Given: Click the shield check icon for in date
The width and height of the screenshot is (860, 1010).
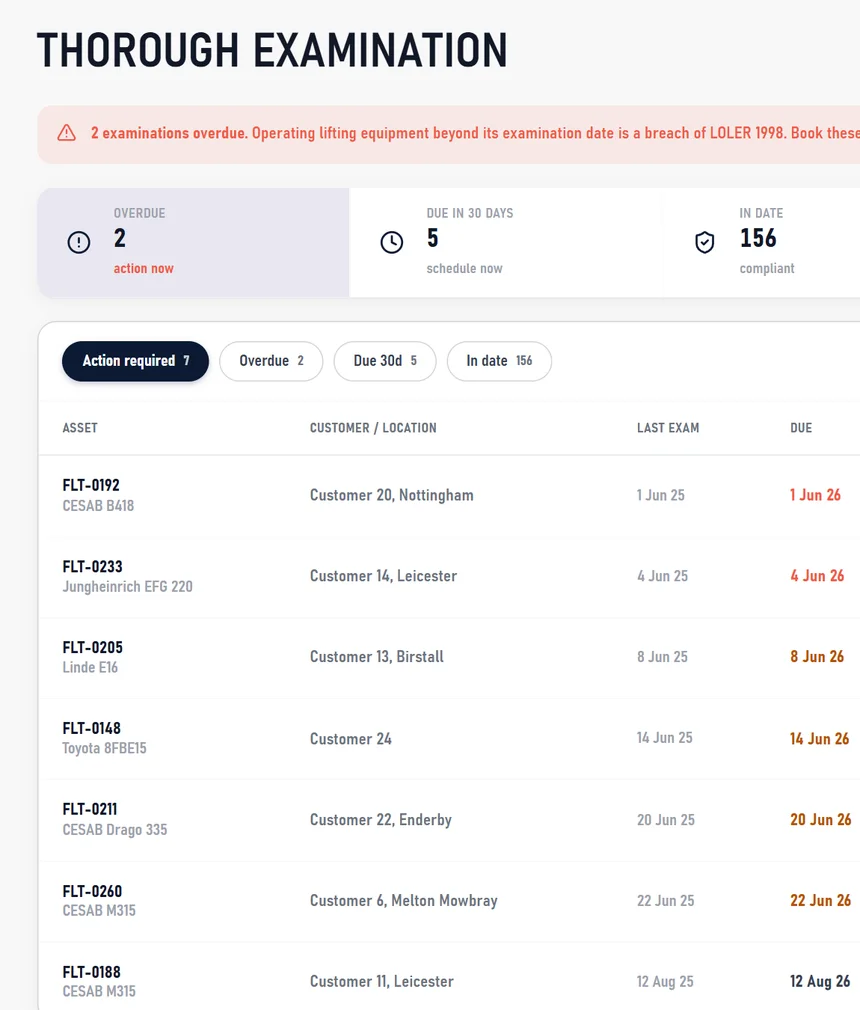Looking at the screenshot, I should pyautogui.click(x=705, y=242).
